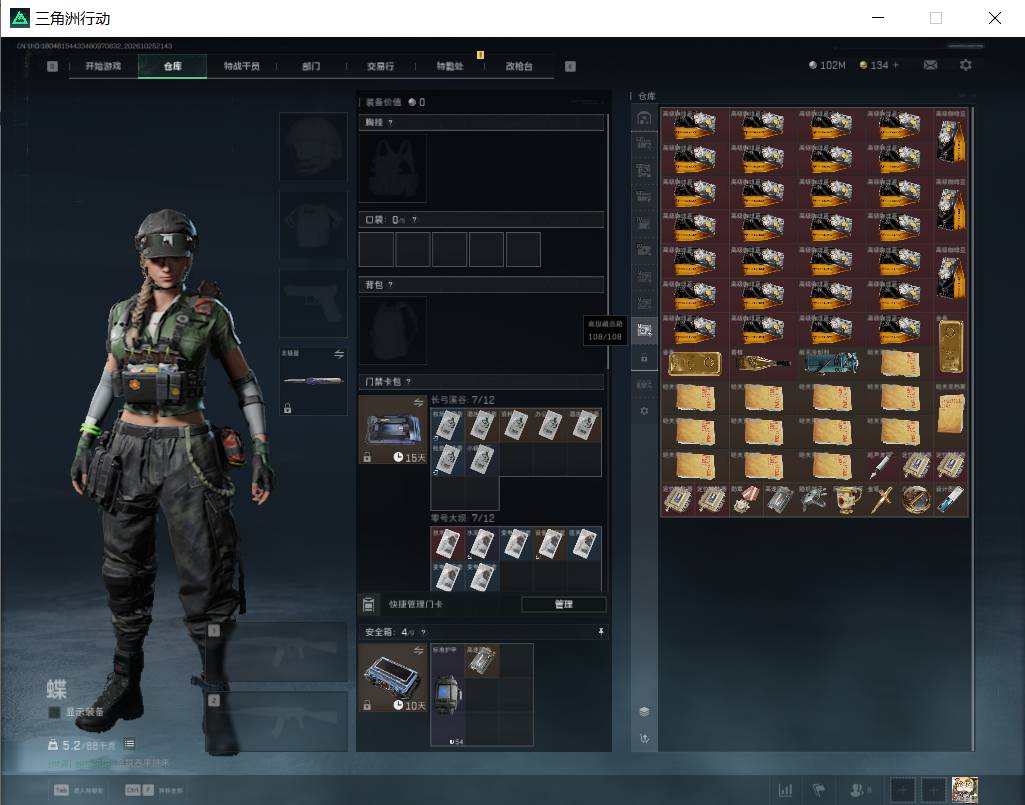The width and height of the screenshot is (1025, 805).
Task: Toggle the pin on 安全箱 header
Action: tap(601, 632)
